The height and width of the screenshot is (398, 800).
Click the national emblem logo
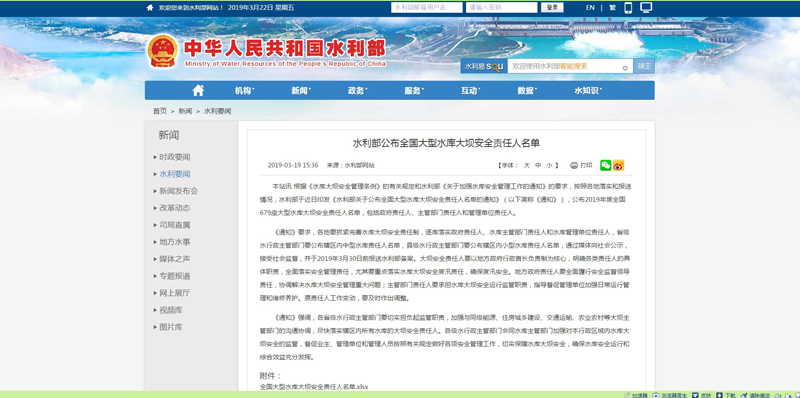[163, 51]
